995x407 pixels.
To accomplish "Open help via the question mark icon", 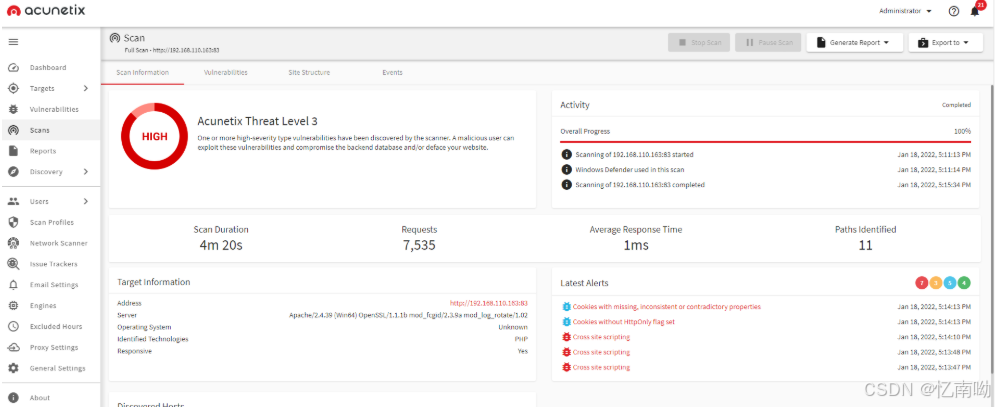I will click(954, 11).
